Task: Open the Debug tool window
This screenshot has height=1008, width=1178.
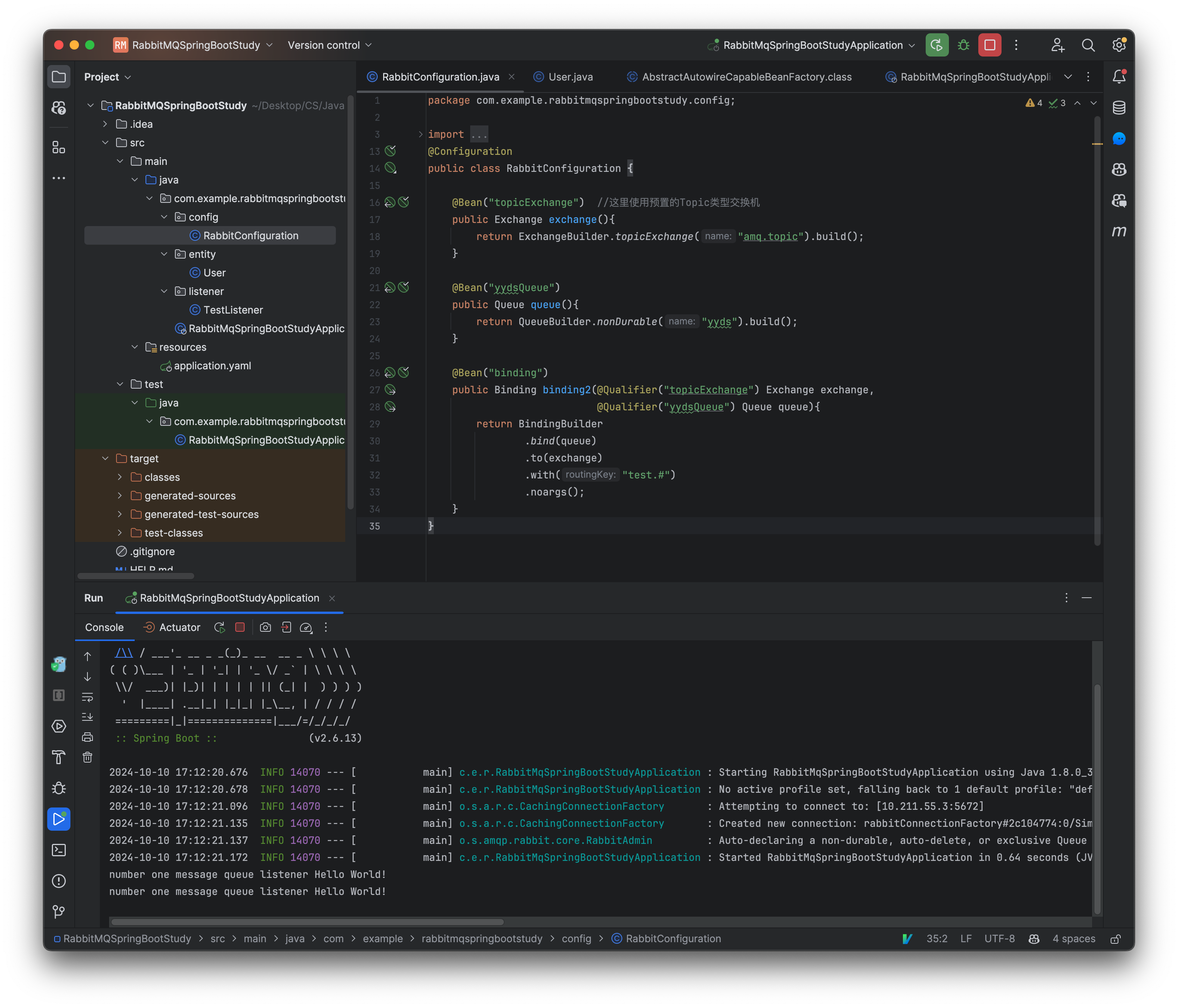Action: click(58, 789)
